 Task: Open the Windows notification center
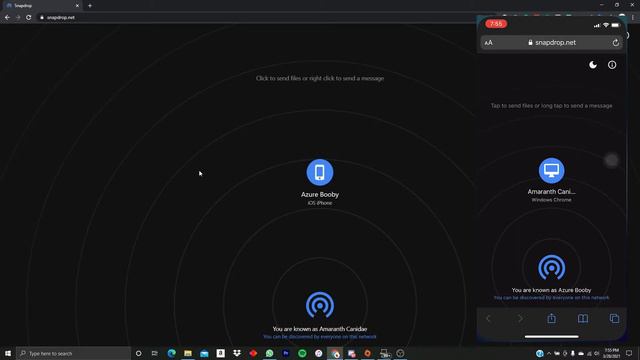click(629, 353)
